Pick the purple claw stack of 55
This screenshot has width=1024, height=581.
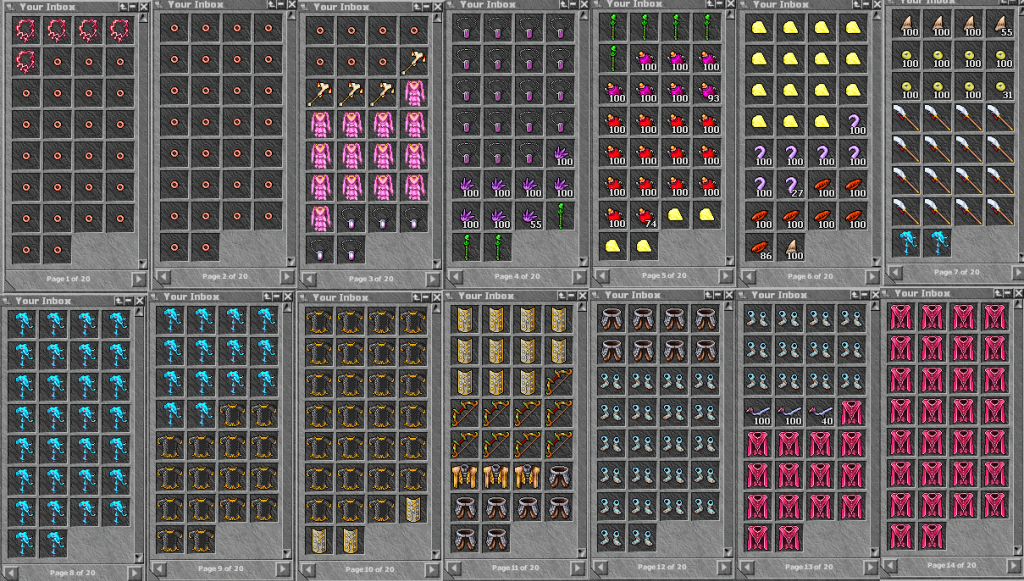tap(530, 216)
